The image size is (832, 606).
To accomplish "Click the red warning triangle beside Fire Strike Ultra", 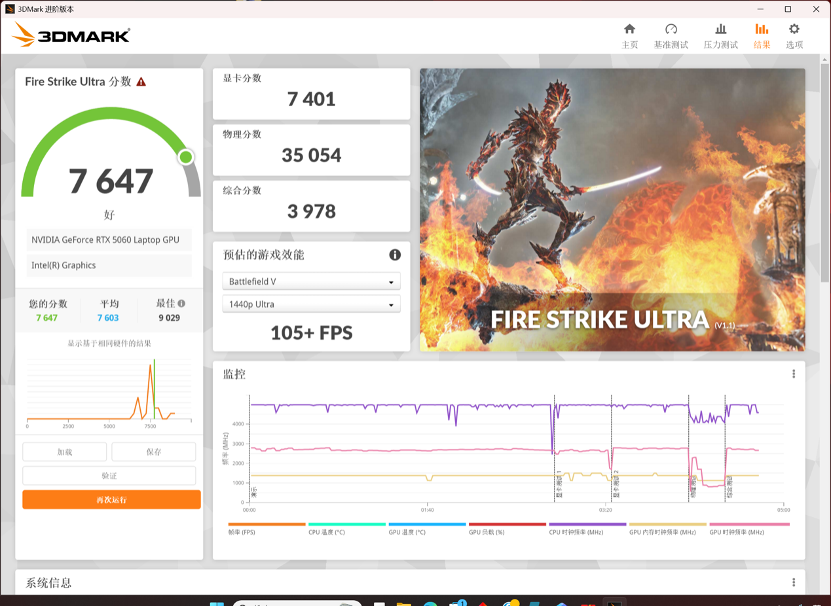I will point(141,82).
